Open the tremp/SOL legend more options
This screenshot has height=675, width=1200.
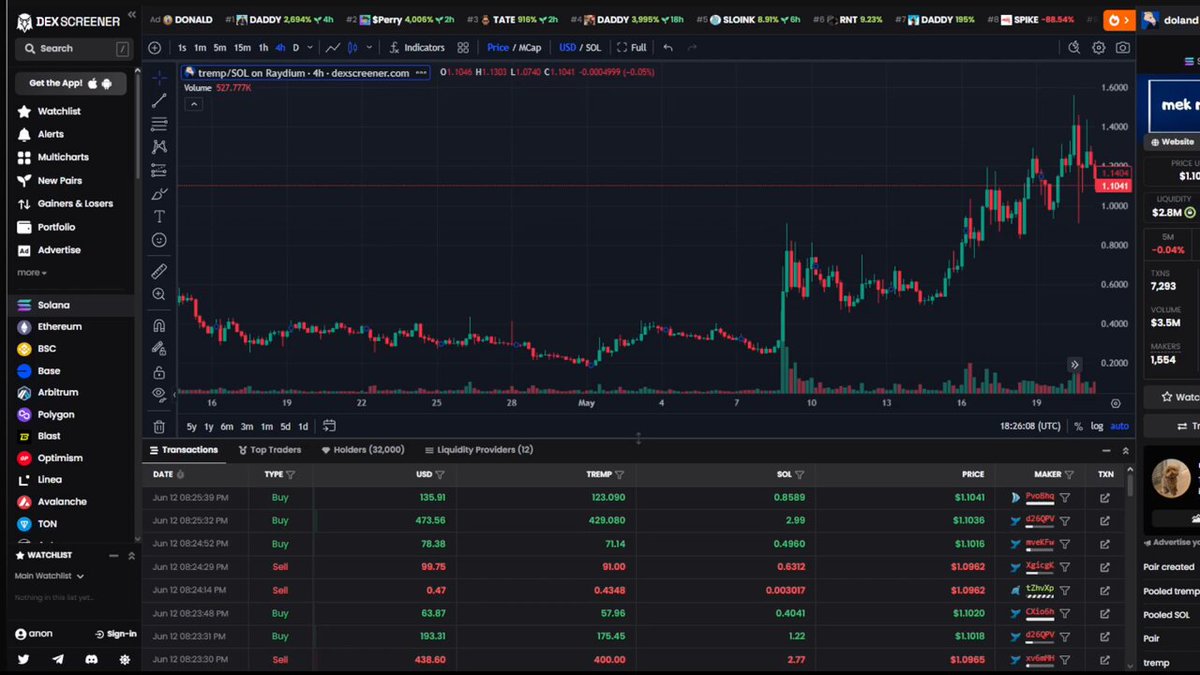click(x=420, y=72)
